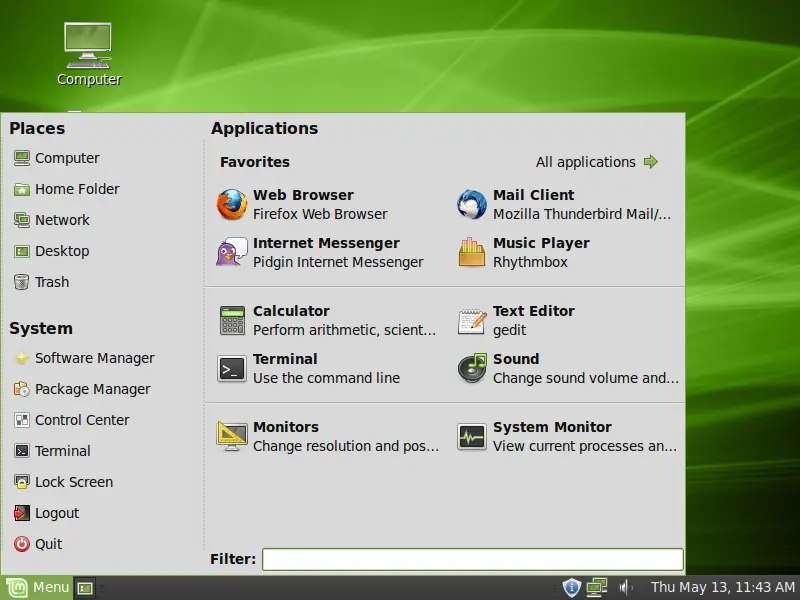Launch the Calculator icon
Screen dimensions: 800x600
tap(232, 320)
